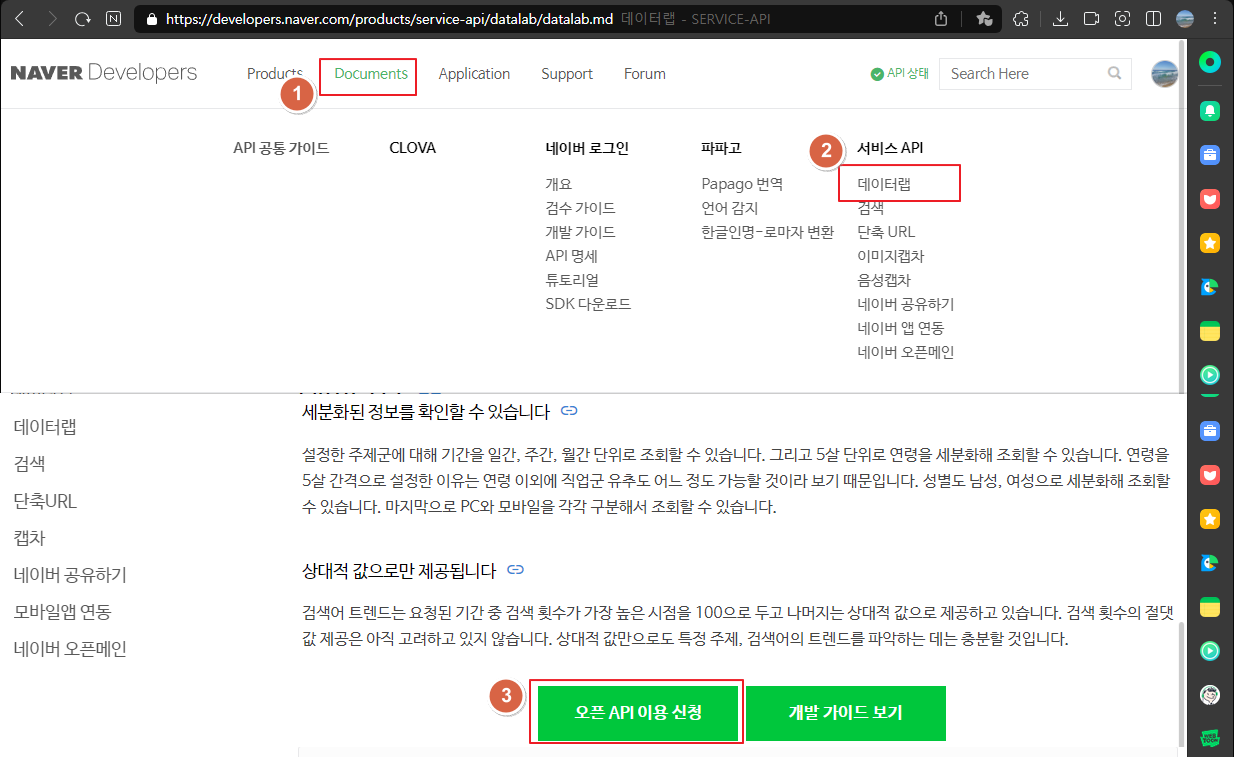
Task: Select 이미지캡차 under 서비스 API menu
Action: tap(891, 256)
